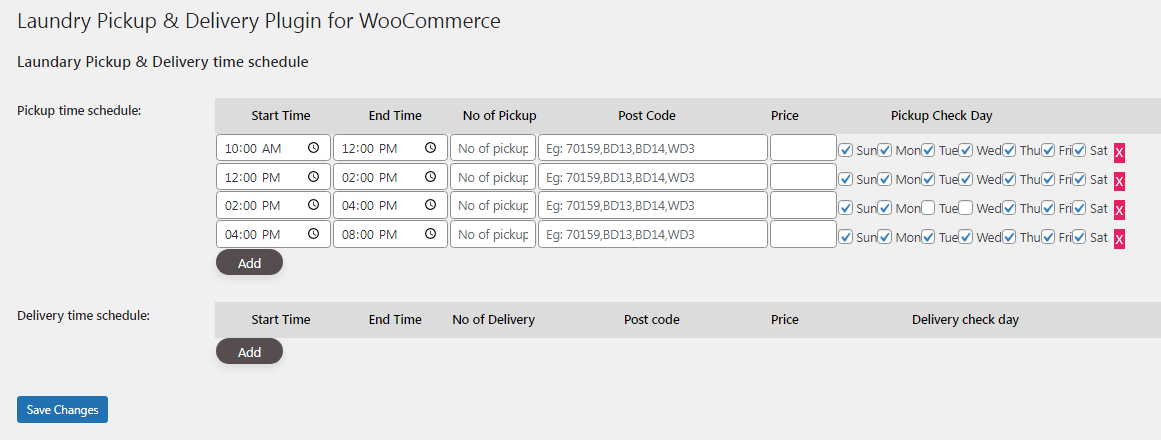Image resolution: width=1161 pixels, height=440 pixels.
Task: Open clock picker for 04:00 PM end time
Action: coord(430,205)
